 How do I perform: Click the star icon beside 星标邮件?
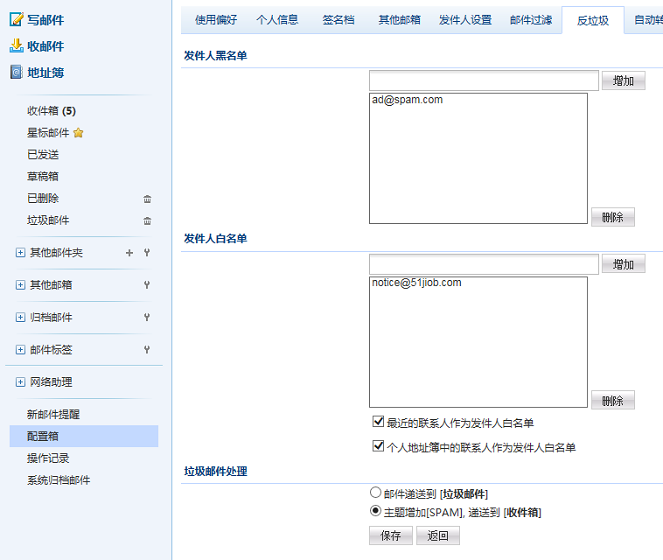78,133
